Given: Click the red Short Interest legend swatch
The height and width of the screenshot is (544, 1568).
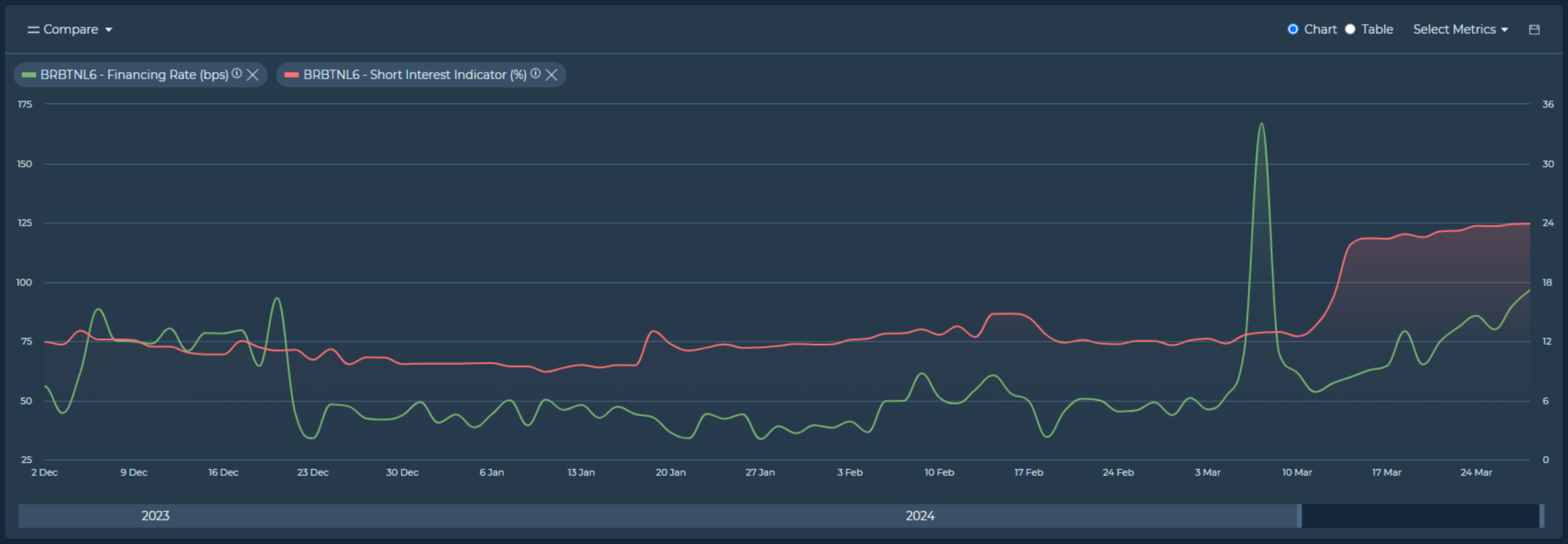Looking at the screenshot, I should pyautogui.click(x=292, y=74).
